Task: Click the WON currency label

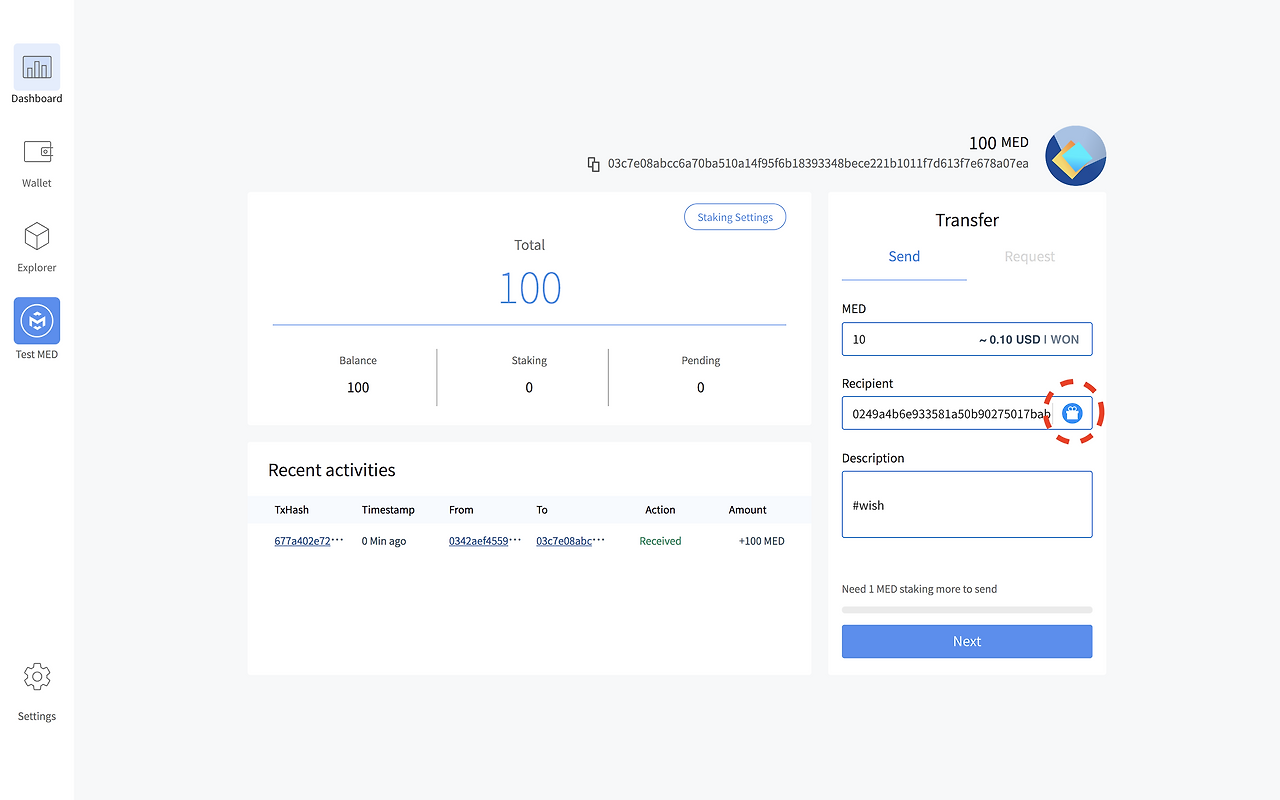Action: pyautogui.click(x=1065, y=340)
